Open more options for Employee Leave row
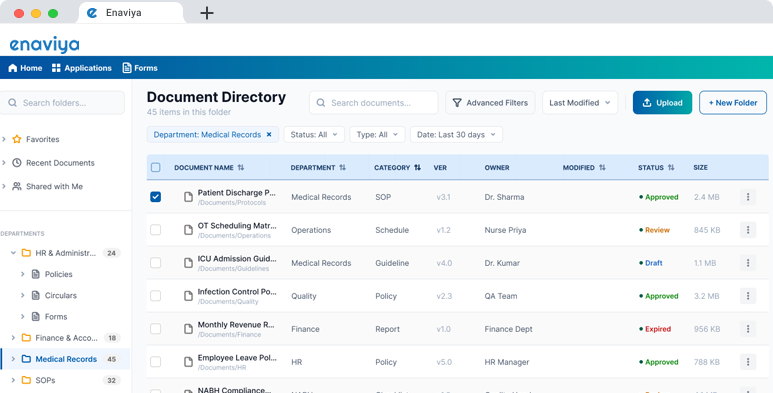Image resolution: width=773 pixels, height=393 pixels. [x=748, y=362]
